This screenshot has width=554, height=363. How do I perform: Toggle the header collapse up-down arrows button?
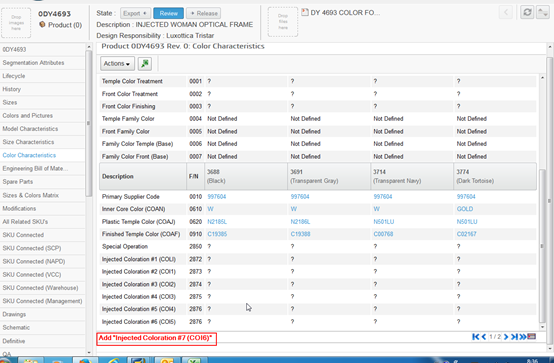(543, 12)
